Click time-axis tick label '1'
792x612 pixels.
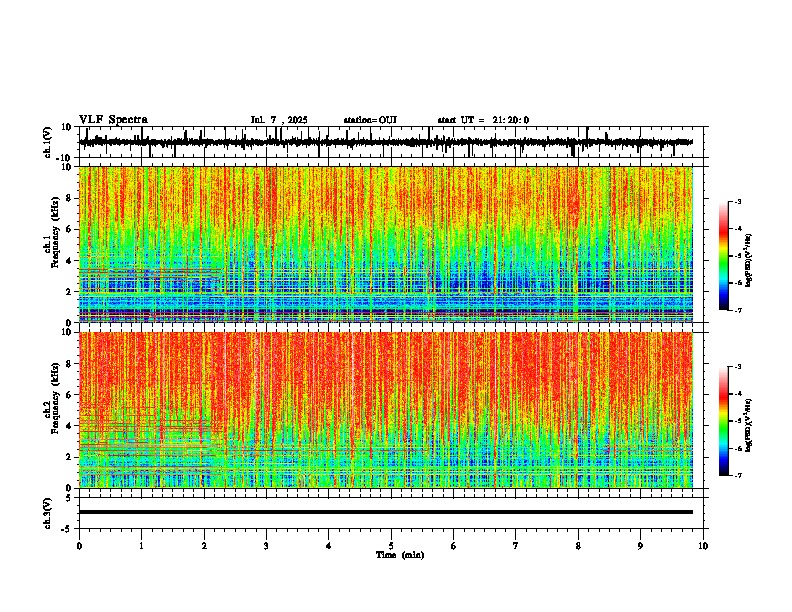point(141,546)
